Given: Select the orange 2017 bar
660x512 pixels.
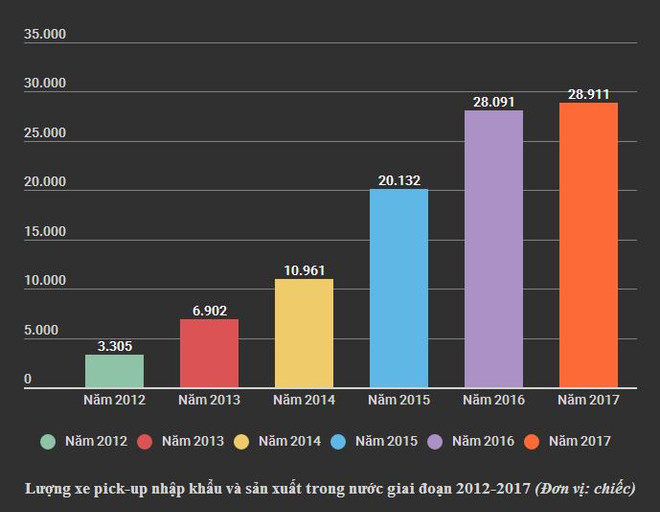Looking at the screenshot, I should [589, 244].
